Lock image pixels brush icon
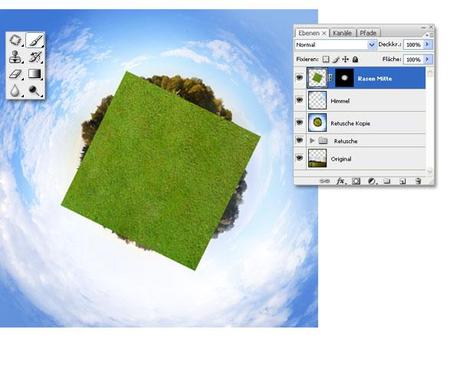The height and width of the screenshot is (375, 460). [x=336, y=59]
